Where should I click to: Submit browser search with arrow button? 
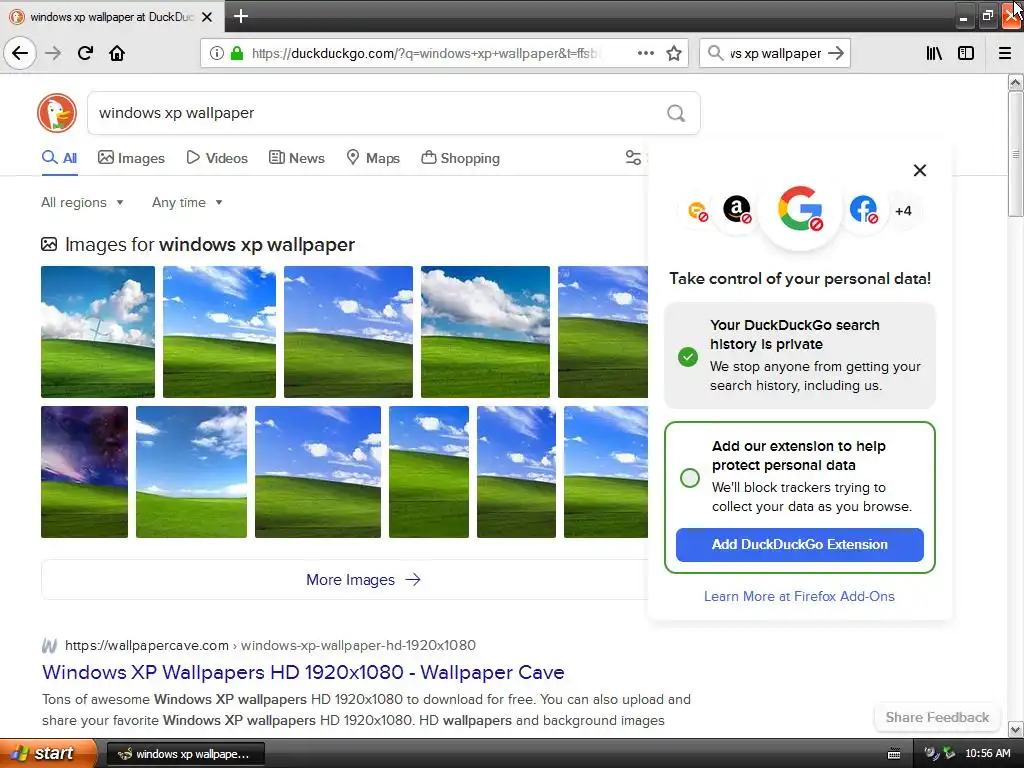click(836, 53)
